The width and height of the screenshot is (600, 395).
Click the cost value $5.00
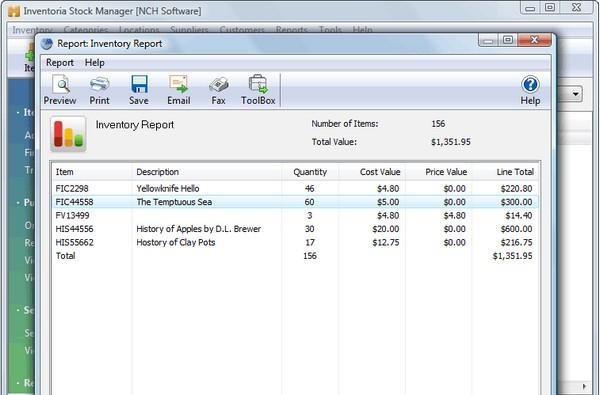(x=388, y=202)
